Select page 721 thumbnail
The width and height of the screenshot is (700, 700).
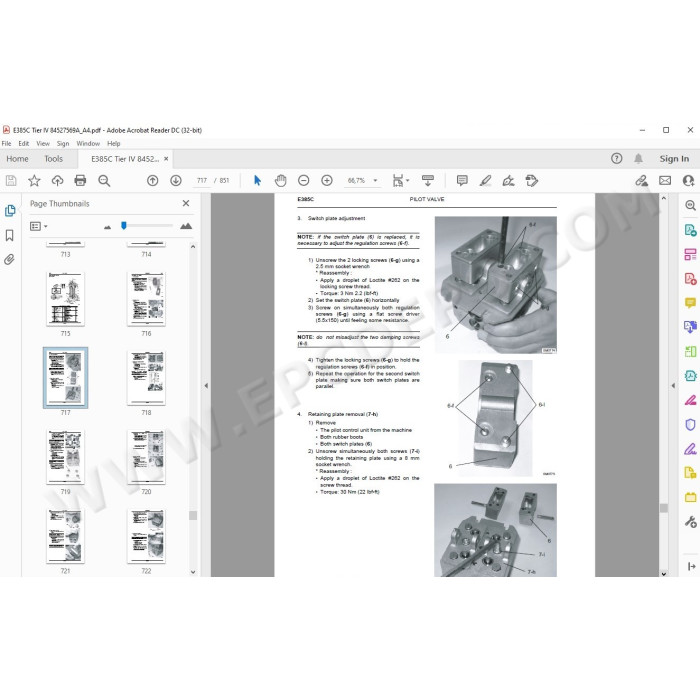point(65,536)
